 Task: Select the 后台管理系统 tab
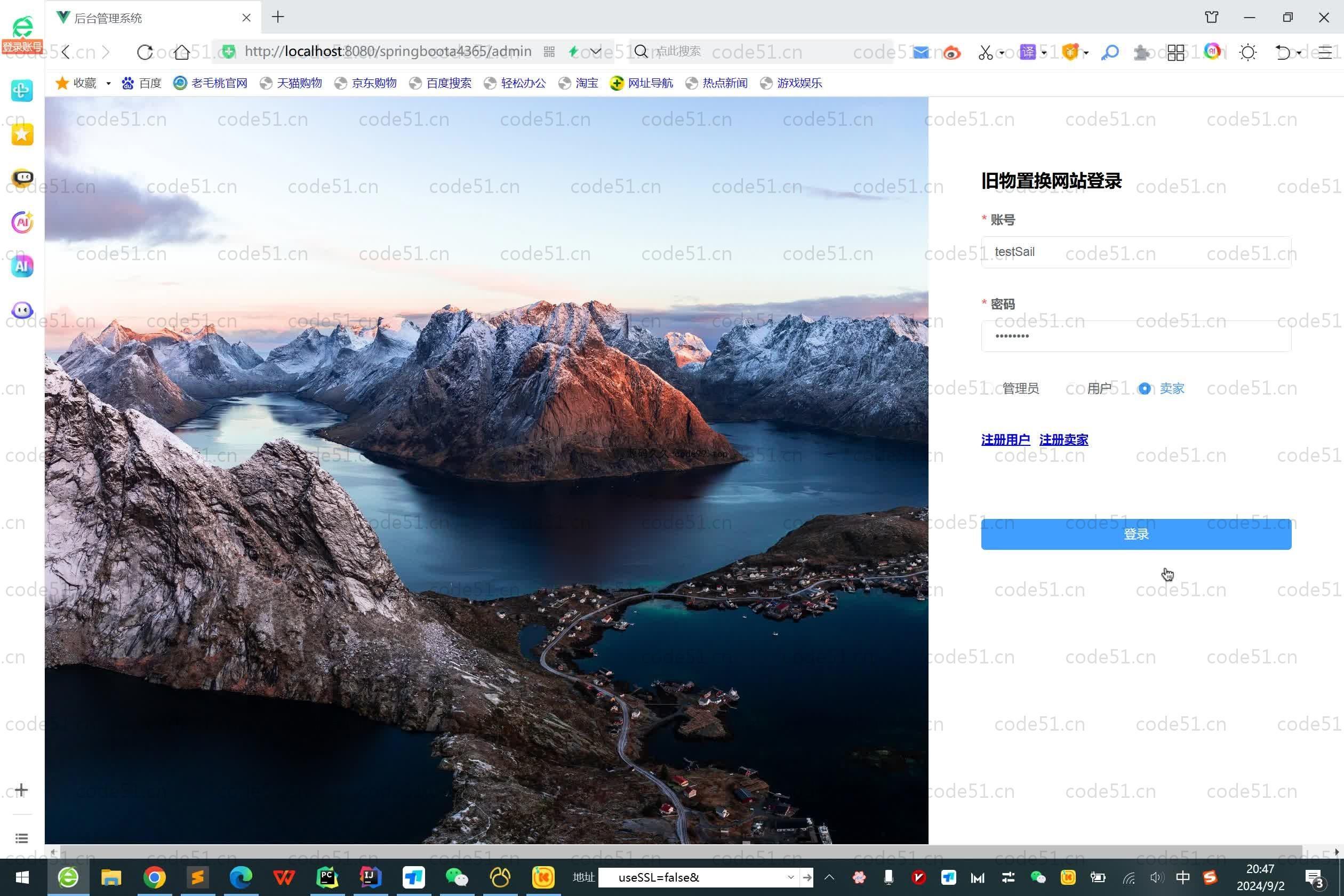pyautogui.click(x=153, y=18)
